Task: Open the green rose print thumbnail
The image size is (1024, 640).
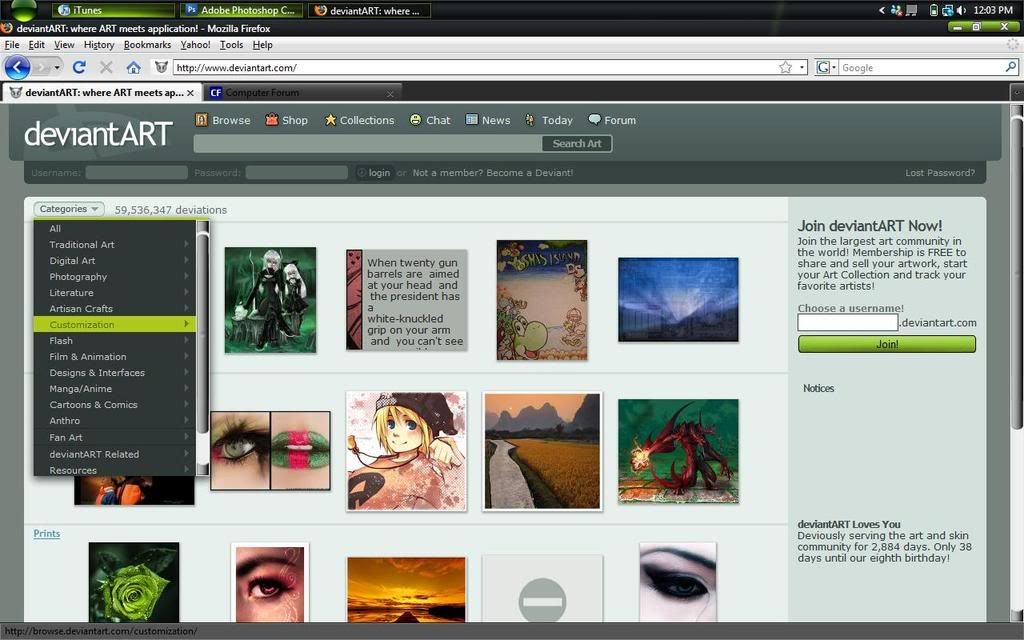Action: pos(134,582)
